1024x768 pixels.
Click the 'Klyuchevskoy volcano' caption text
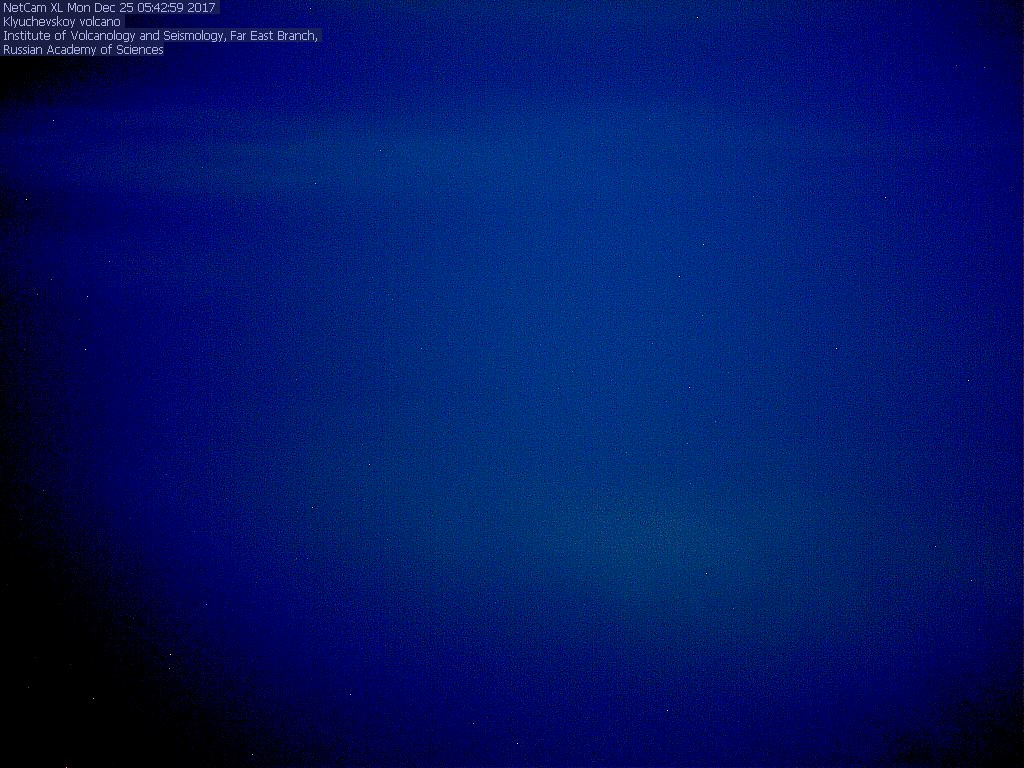point(62,22)
